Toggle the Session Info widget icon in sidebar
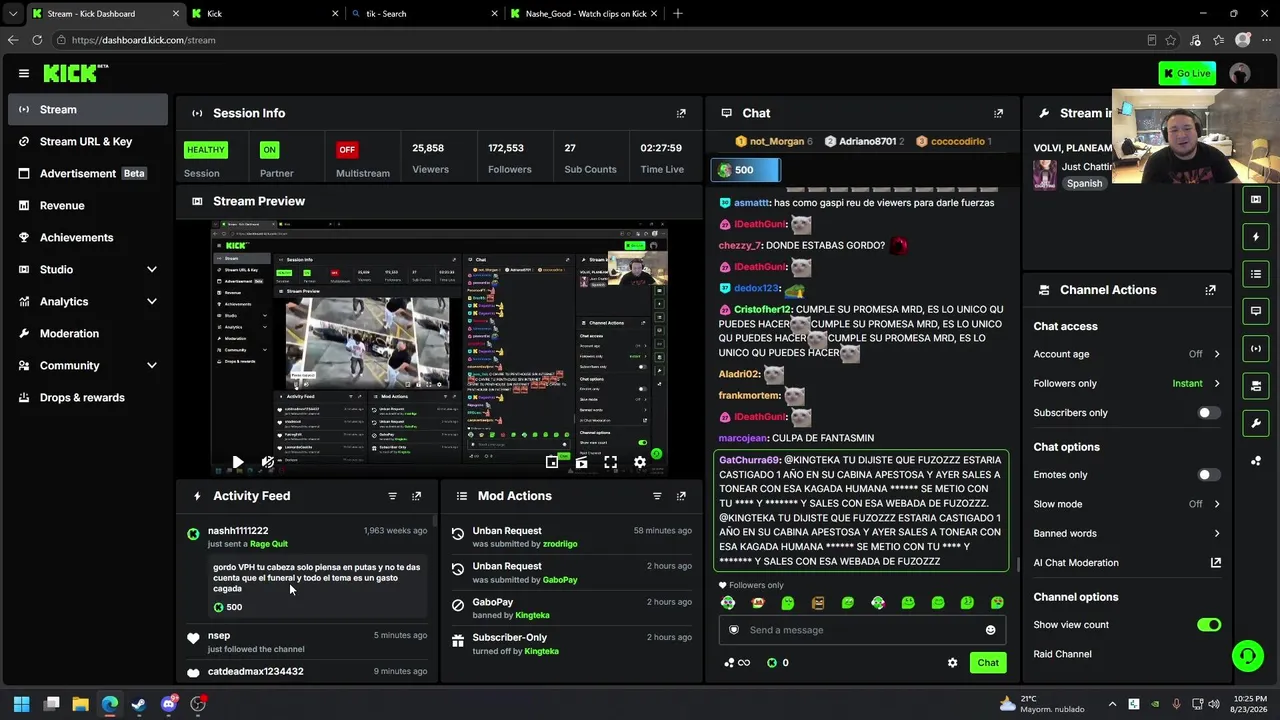Image resolution: width=1280 pixels, height=720 pixels. [x=1256, y=348]
